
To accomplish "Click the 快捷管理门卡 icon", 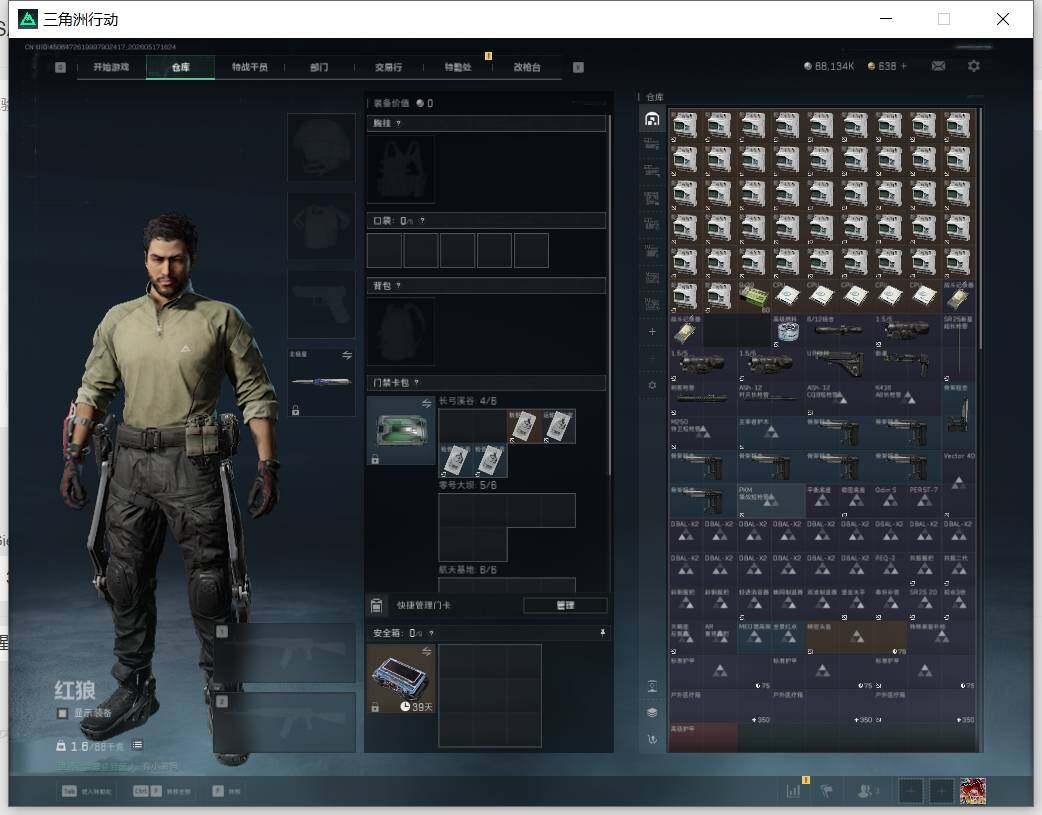I will click(376, 605).
